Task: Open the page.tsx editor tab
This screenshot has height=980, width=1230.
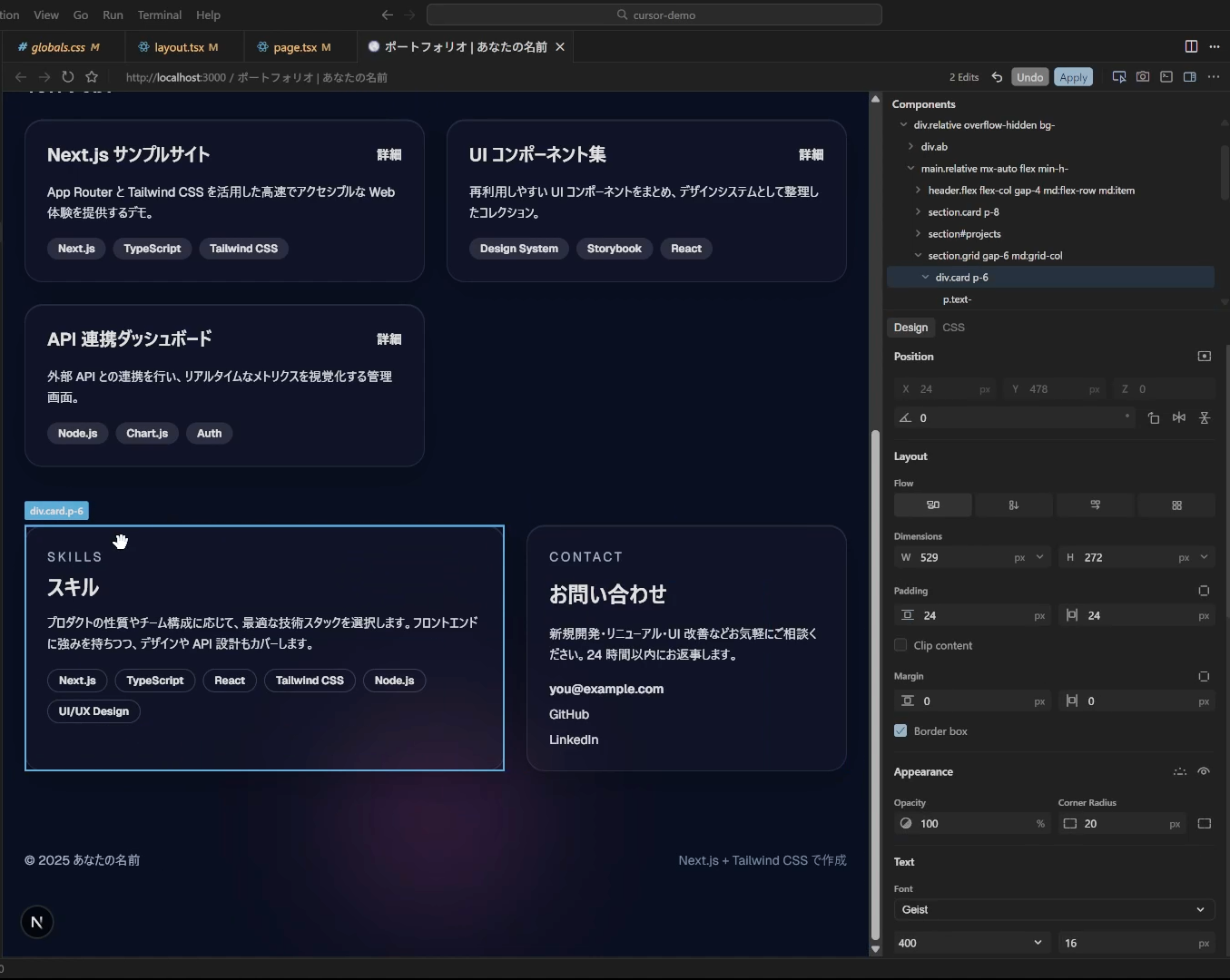Action: (x=294, y=47)
